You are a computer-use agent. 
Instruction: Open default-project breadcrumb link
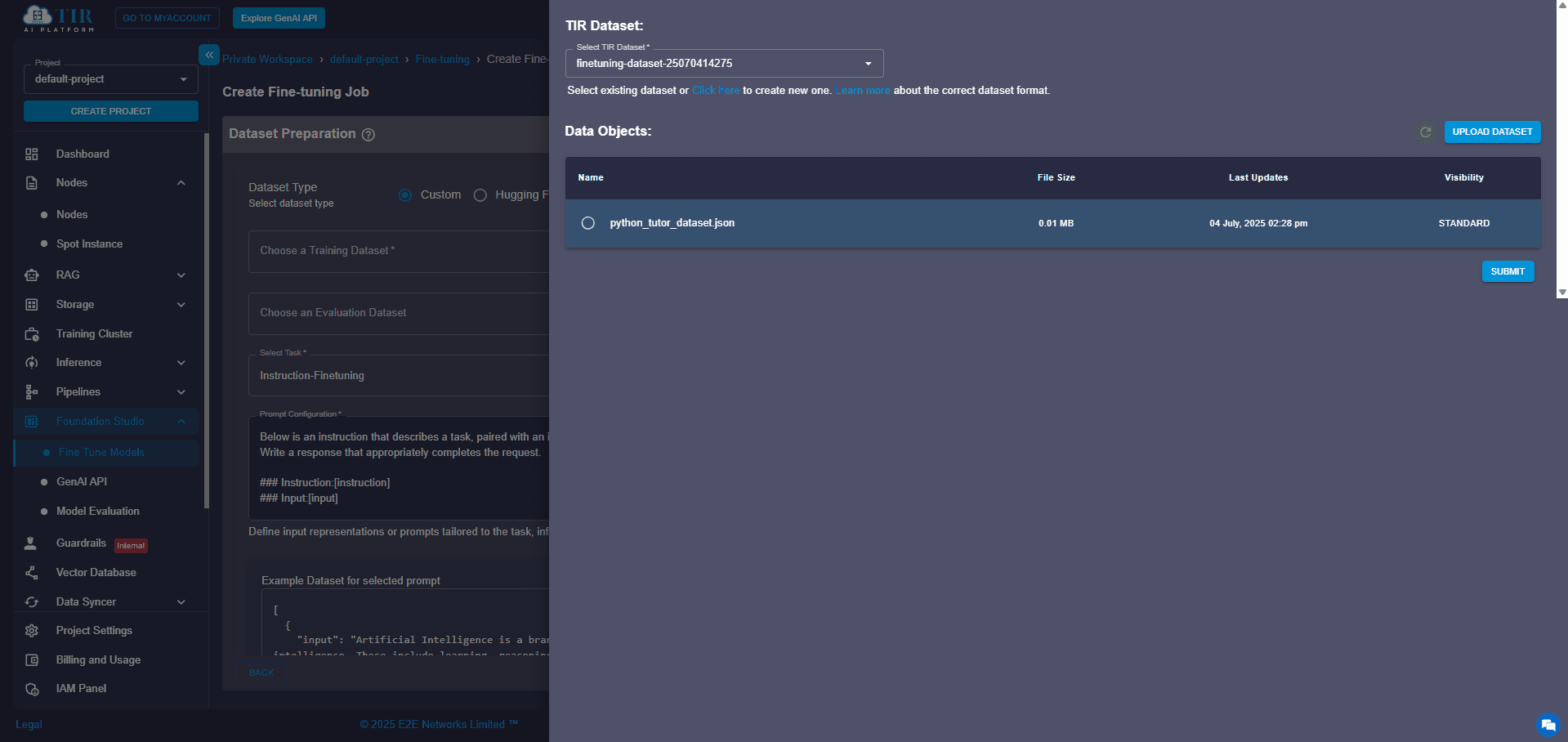pyautogui.click(x=364, y=60)
